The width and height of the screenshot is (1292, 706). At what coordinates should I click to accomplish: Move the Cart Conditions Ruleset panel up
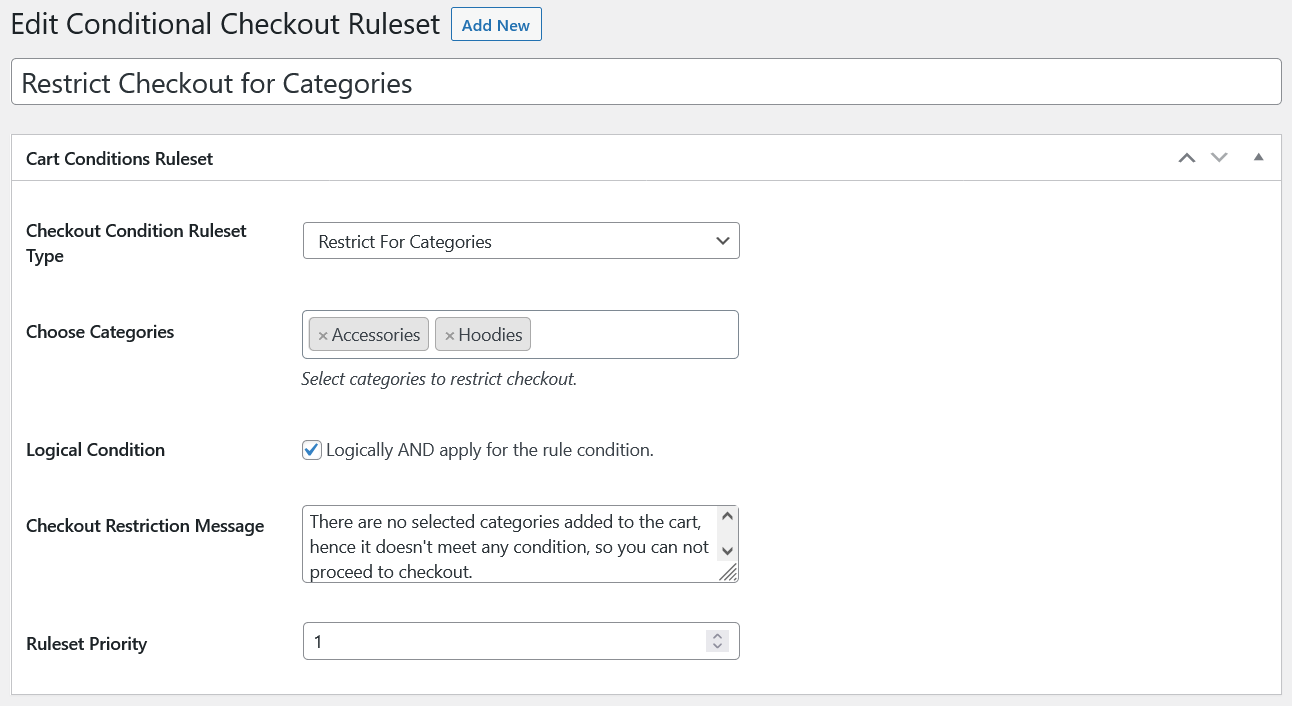click(x=1187, y=158)
